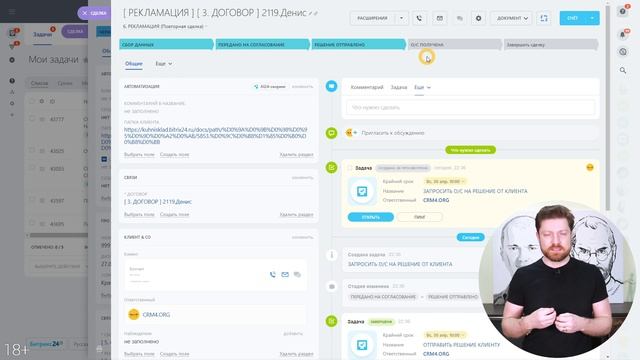Move deal to ПЕРЕДАНО НА СОГЛАСОВАНИЕ stage

tap(262, 44)
